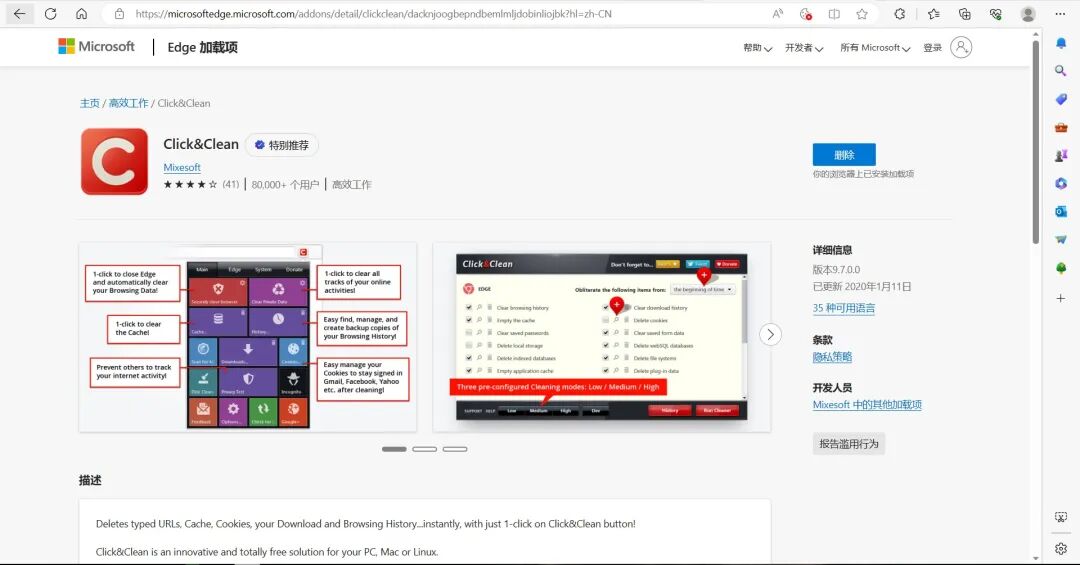Click the tracking prevention icon in address bar
Viewport: 1080px width, 565px height.
tap(806, 14)
